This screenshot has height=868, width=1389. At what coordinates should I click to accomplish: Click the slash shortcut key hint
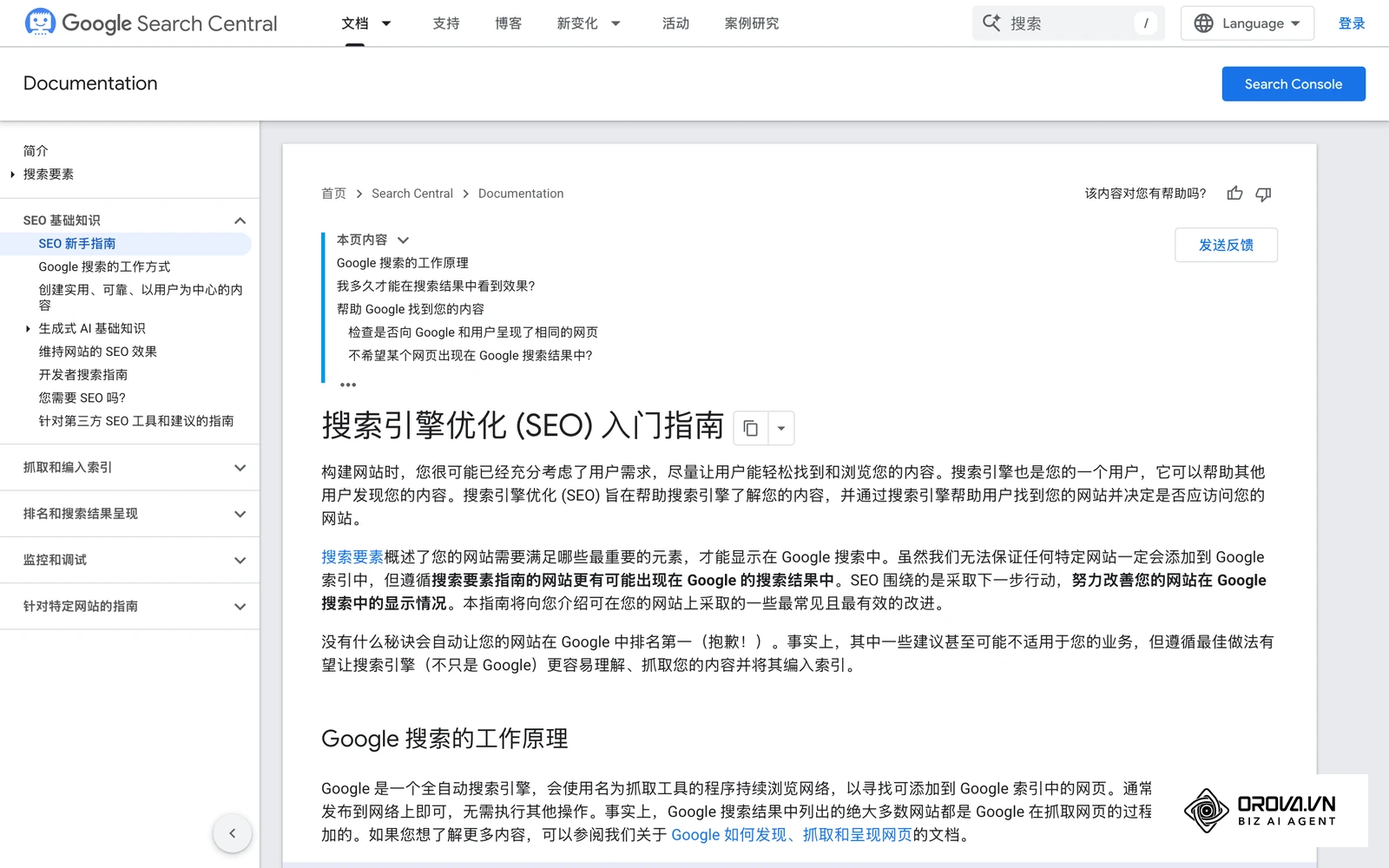point(1146,23)
